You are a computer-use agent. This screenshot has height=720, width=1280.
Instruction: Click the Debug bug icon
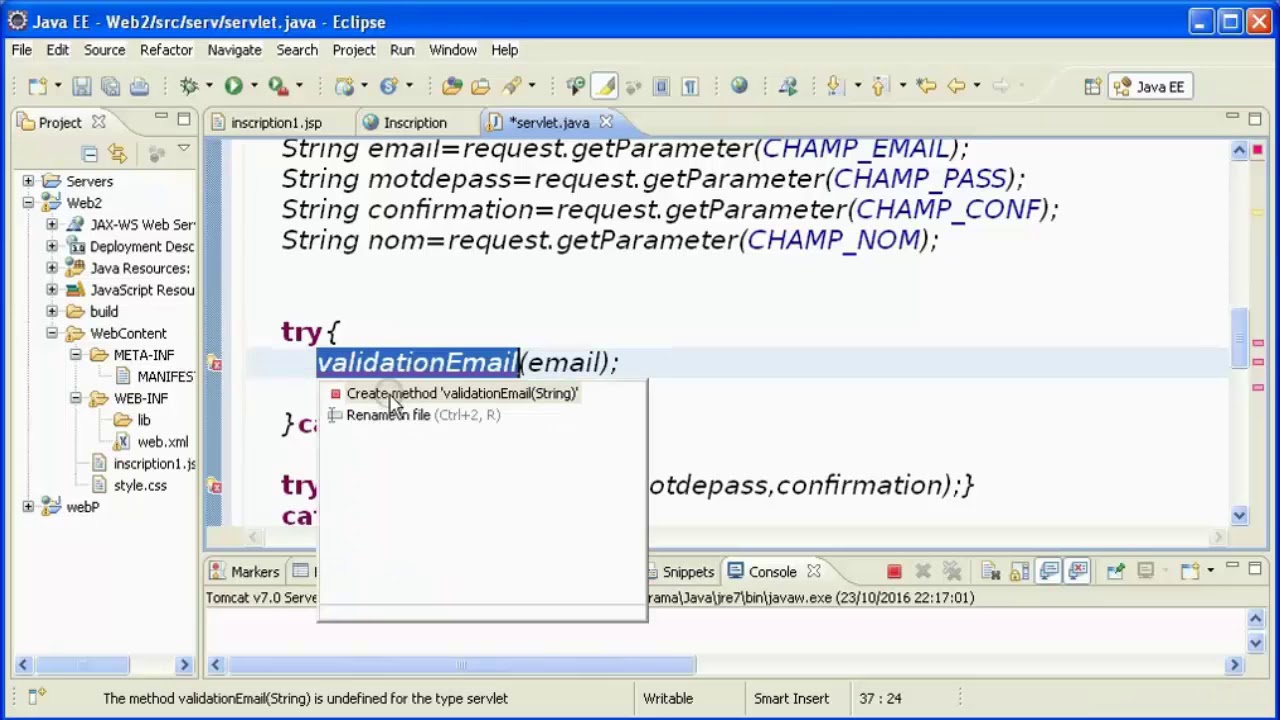point(188,87)
